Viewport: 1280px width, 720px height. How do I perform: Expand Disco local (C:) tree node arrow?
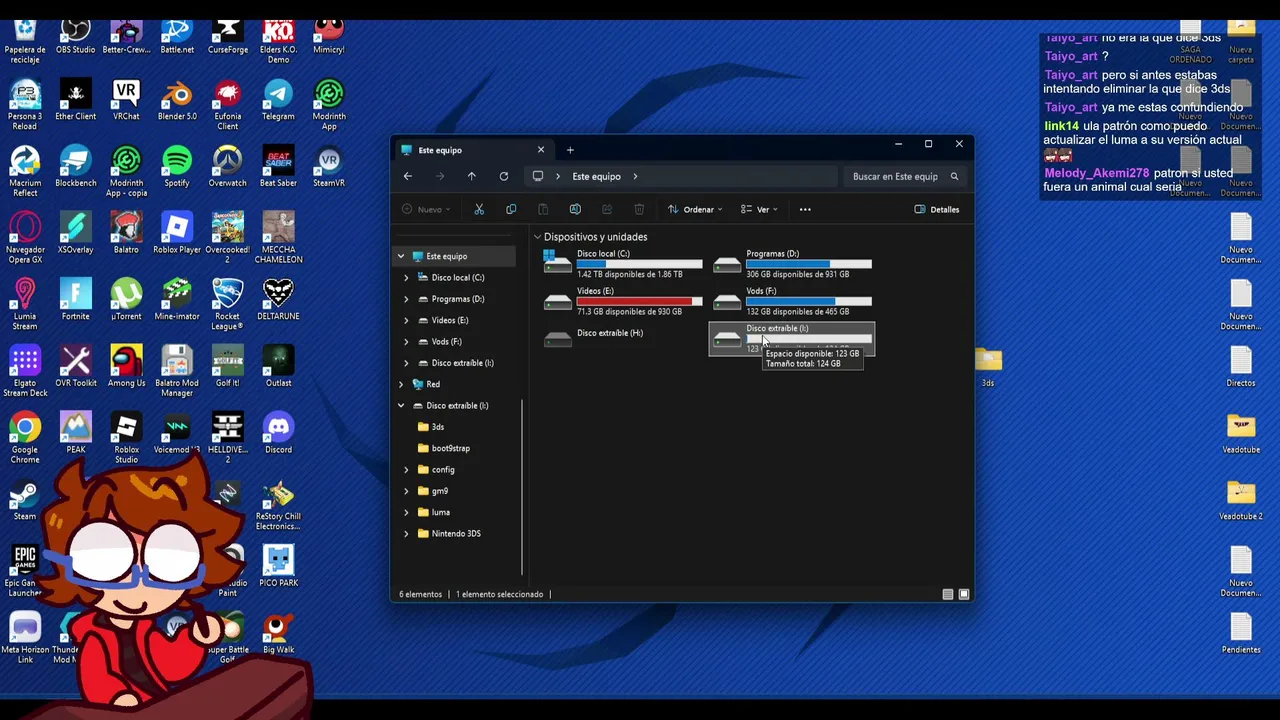point(406,278)
